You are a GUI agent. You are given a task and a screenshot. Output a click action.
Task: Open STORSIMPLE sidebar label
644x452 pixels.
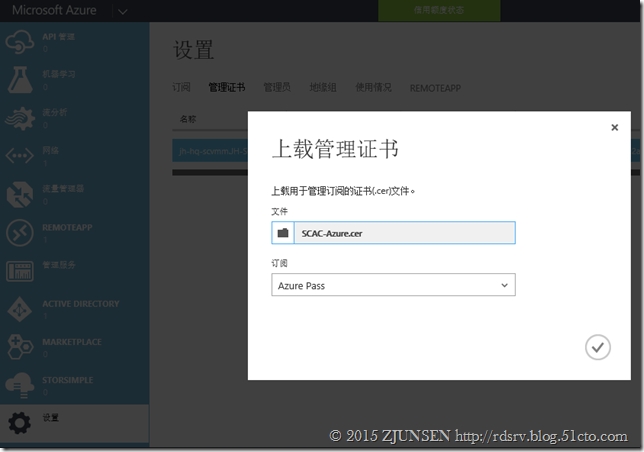tap(67, 380)
